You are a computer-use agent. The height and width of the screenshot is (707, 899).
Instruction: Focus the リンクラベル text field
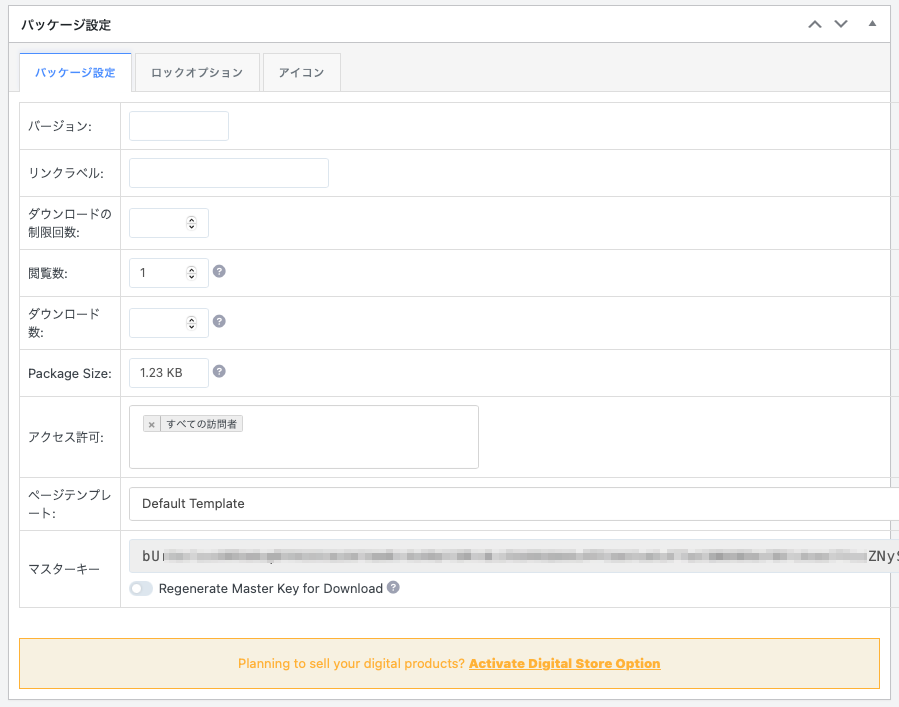229,173
